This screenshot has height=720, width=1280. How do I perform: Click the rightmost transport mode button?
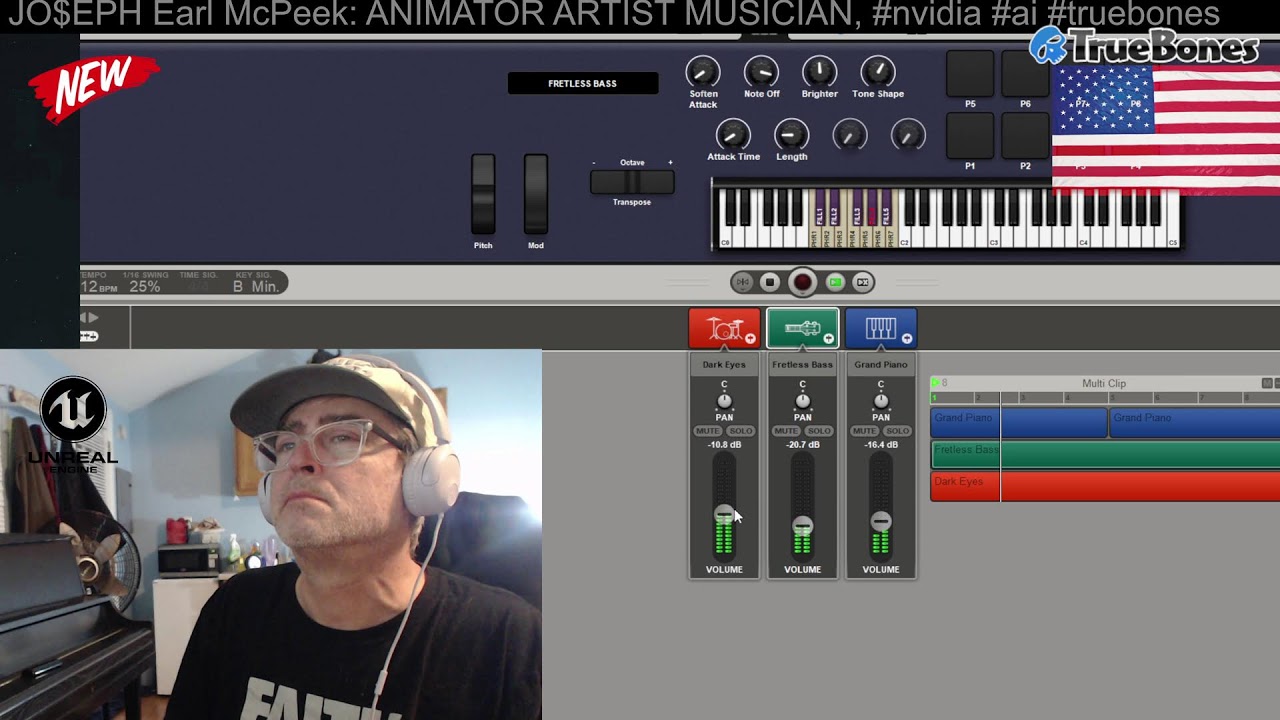click(x=864, y=282)
